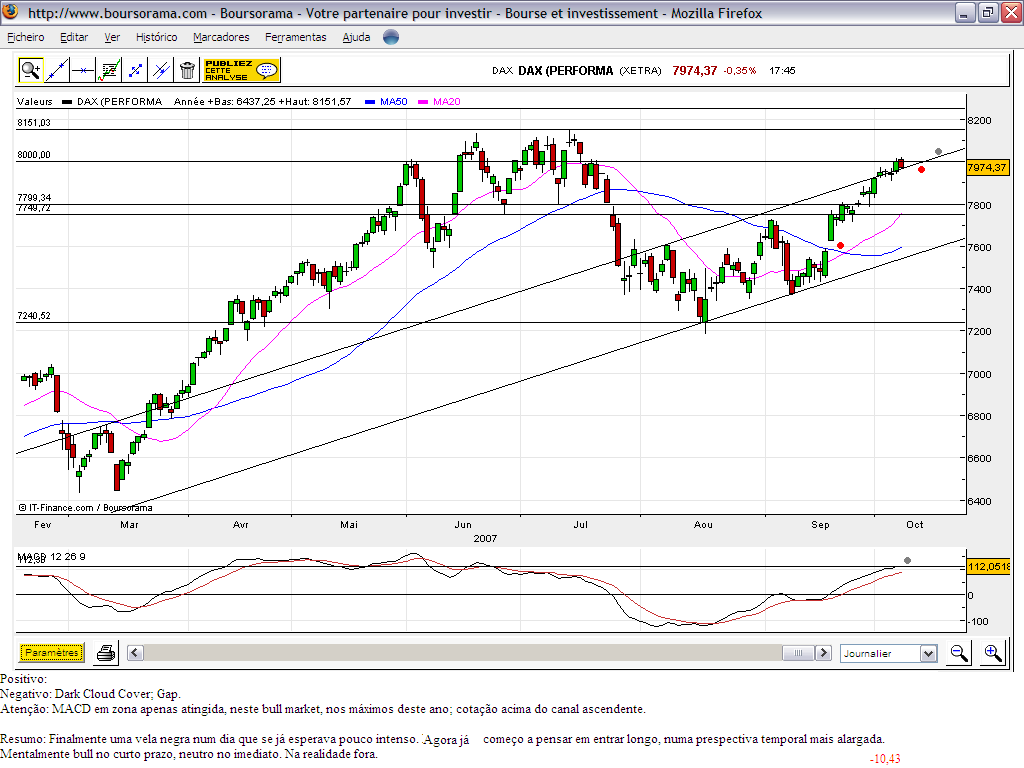Print the chart using printer icon
Screen dimensions: 1024x768
(x=106, y=653)
